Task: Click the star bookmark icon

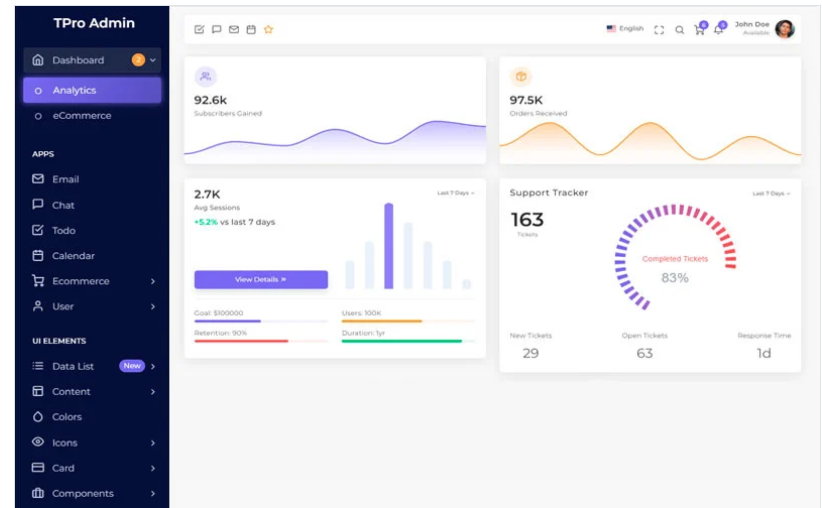Action: pyautogui.click(x=268, y=30)
